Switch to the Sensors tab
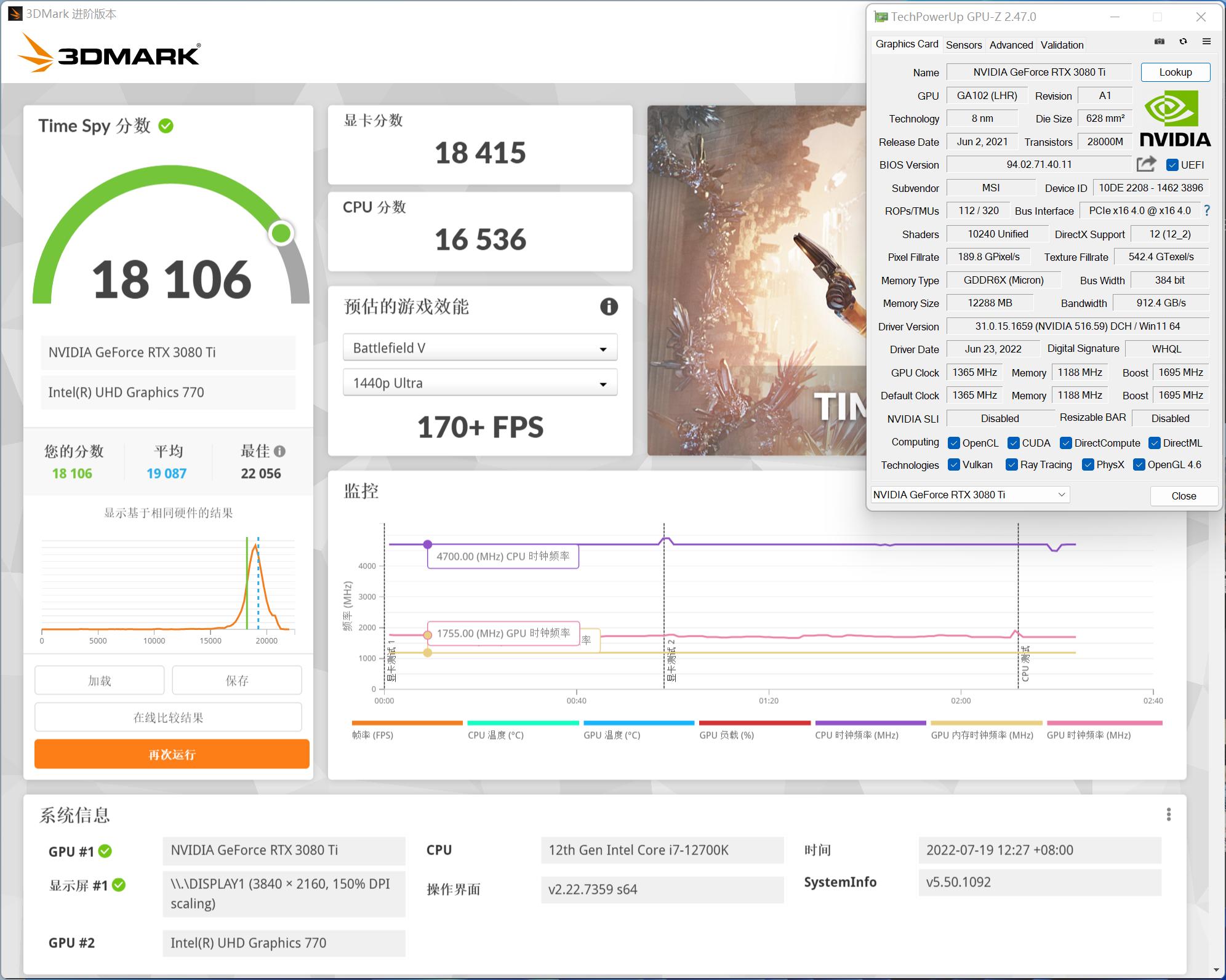 coord(963,45)
